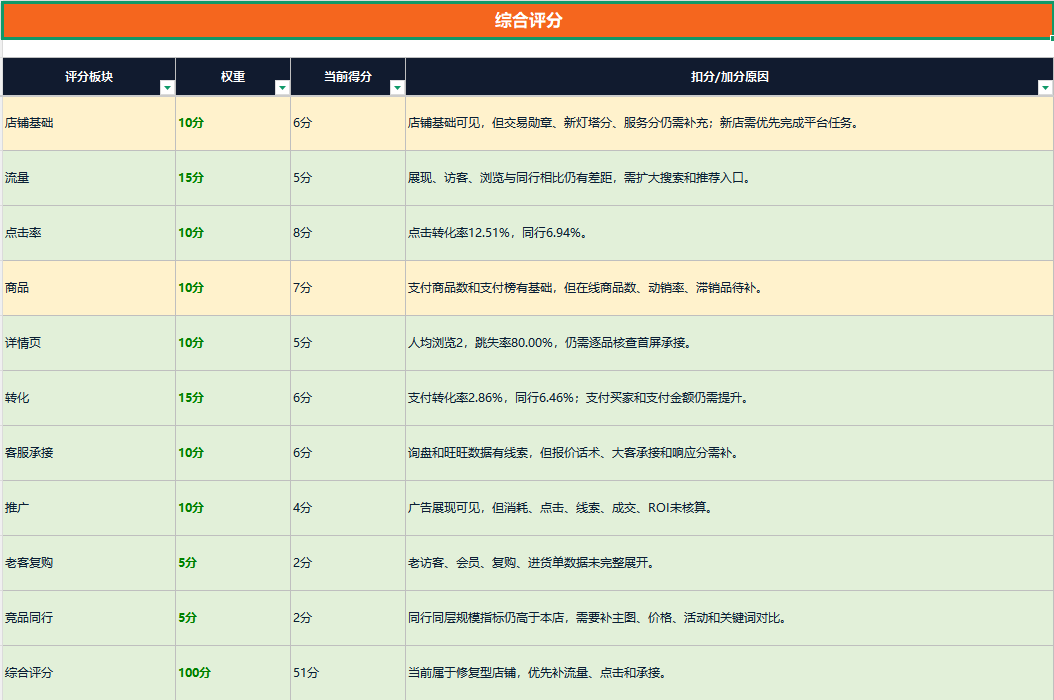Select the 竞品同行 row label cell
This screenshot has height=700, width=1054.
89,618
